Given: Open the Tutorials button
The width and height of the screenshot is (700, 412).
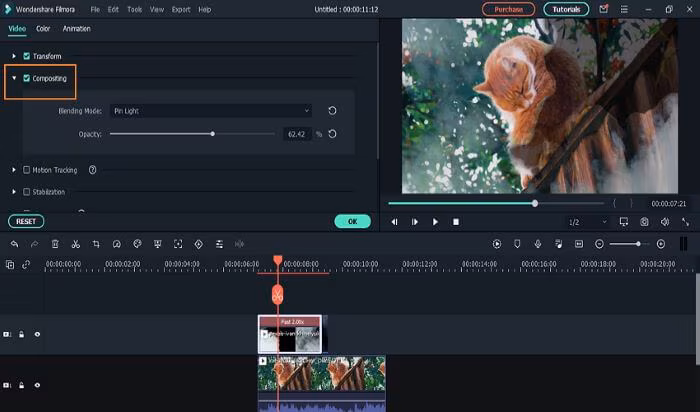Looking at the screenshot, I should (566, 9).
